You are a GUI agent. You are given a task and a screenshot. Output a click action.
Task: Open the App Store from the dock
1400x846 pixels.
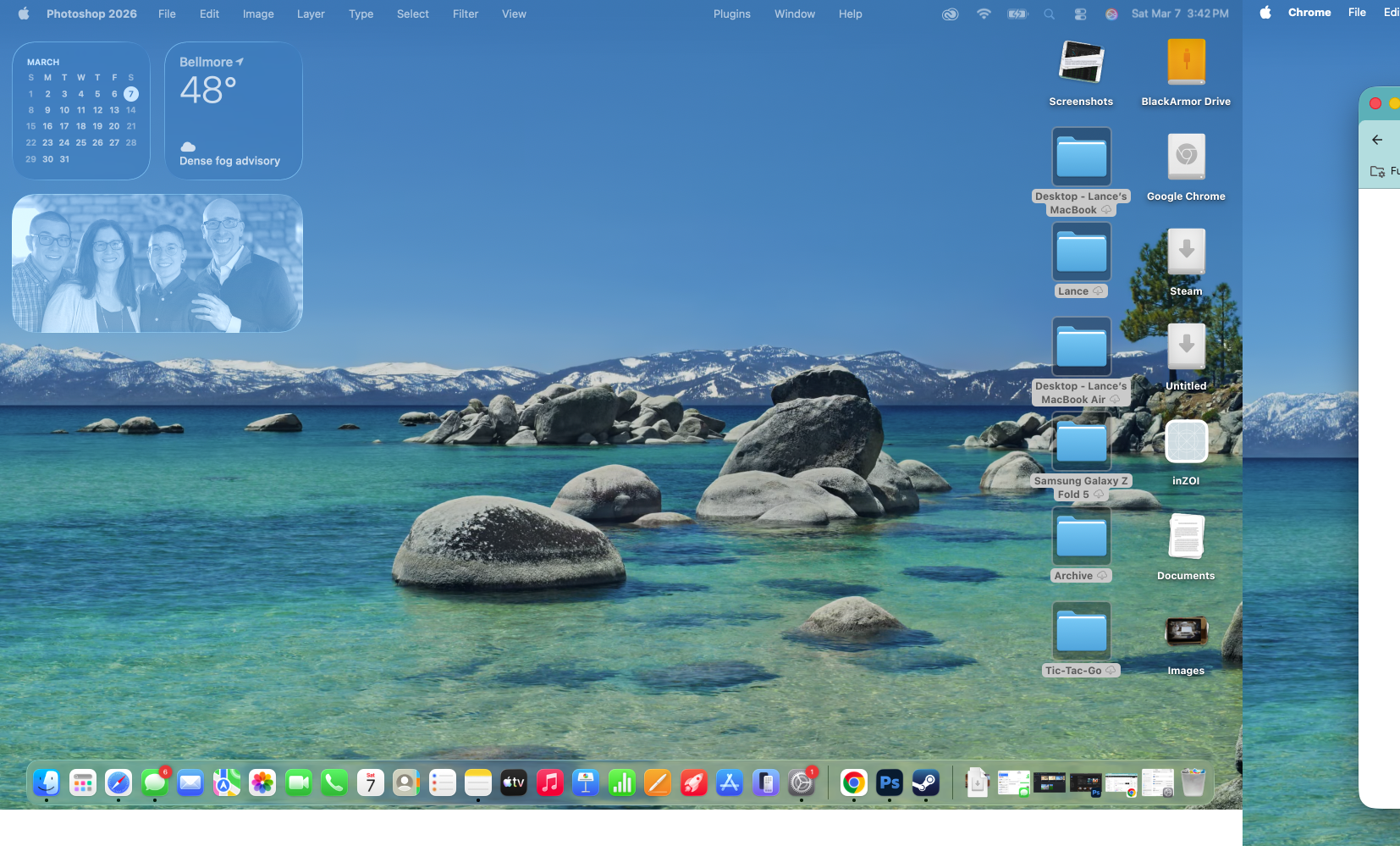730,783
